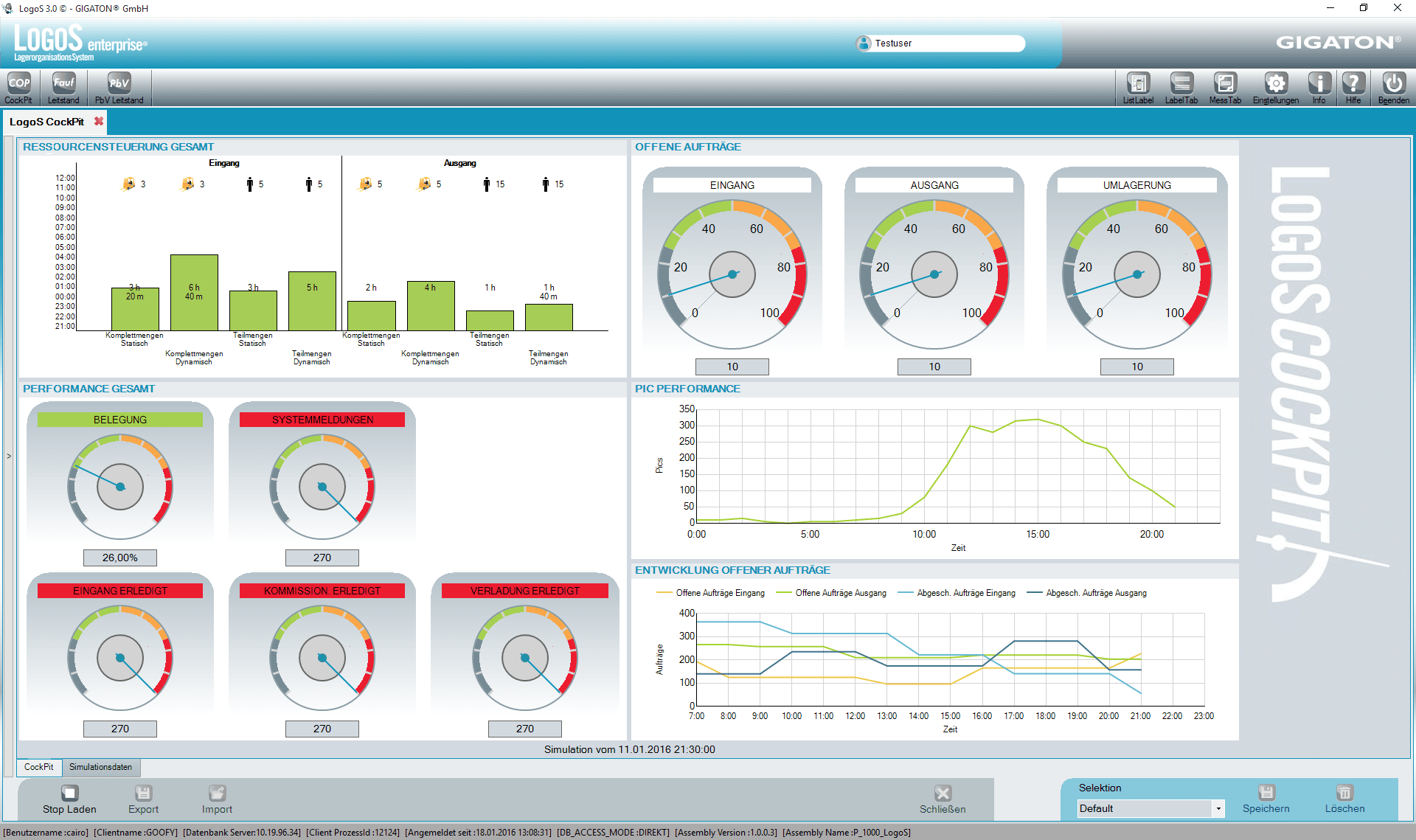1416x840 pixels.
Task: Click the value 10 under the AUSGANG gauge
Action: (x=934, y=367)
